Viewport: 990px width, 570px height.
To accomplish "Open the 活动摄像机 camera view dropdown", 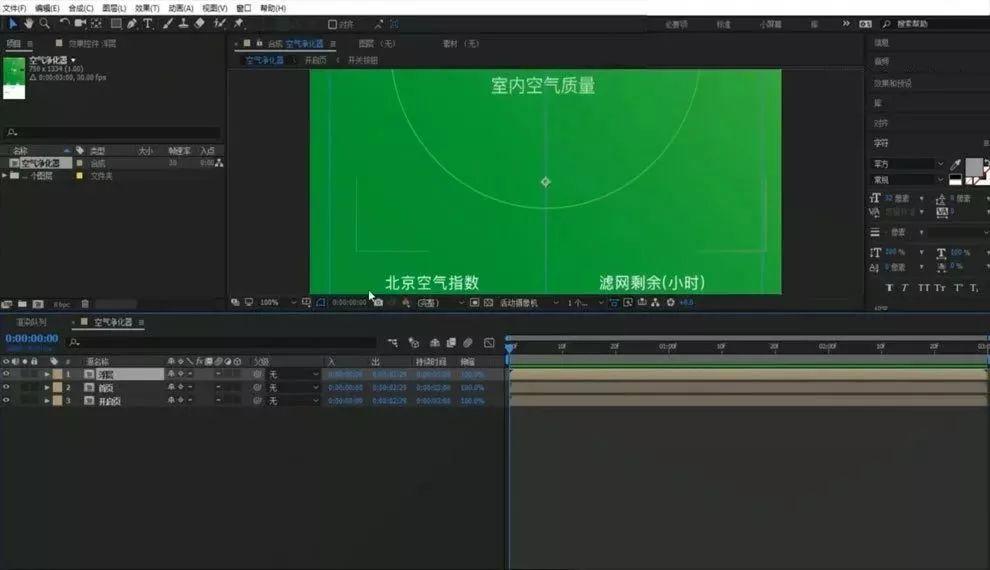I will click(529, 302).
